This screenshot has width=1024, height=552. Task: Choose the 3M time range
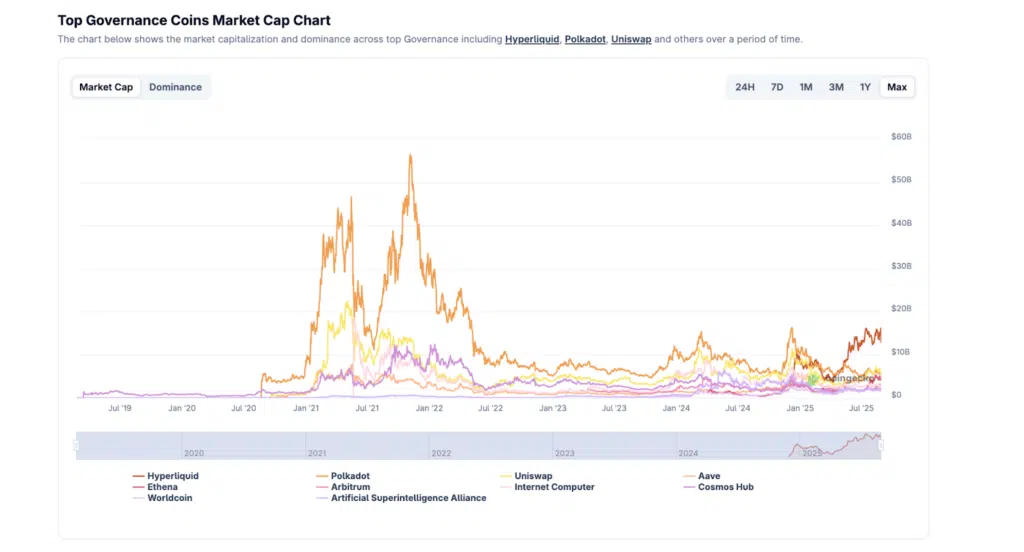(836, 87)
